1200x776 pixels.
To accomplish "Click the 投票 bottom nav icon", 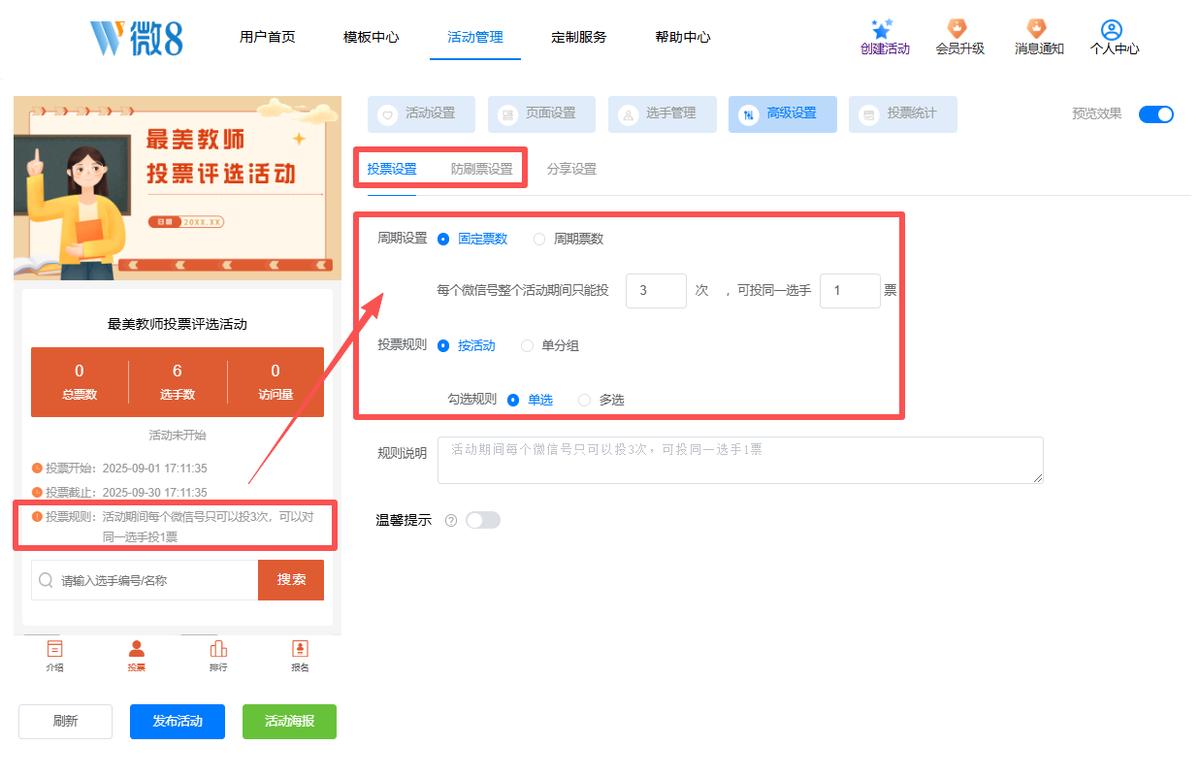I will point(137,649).
